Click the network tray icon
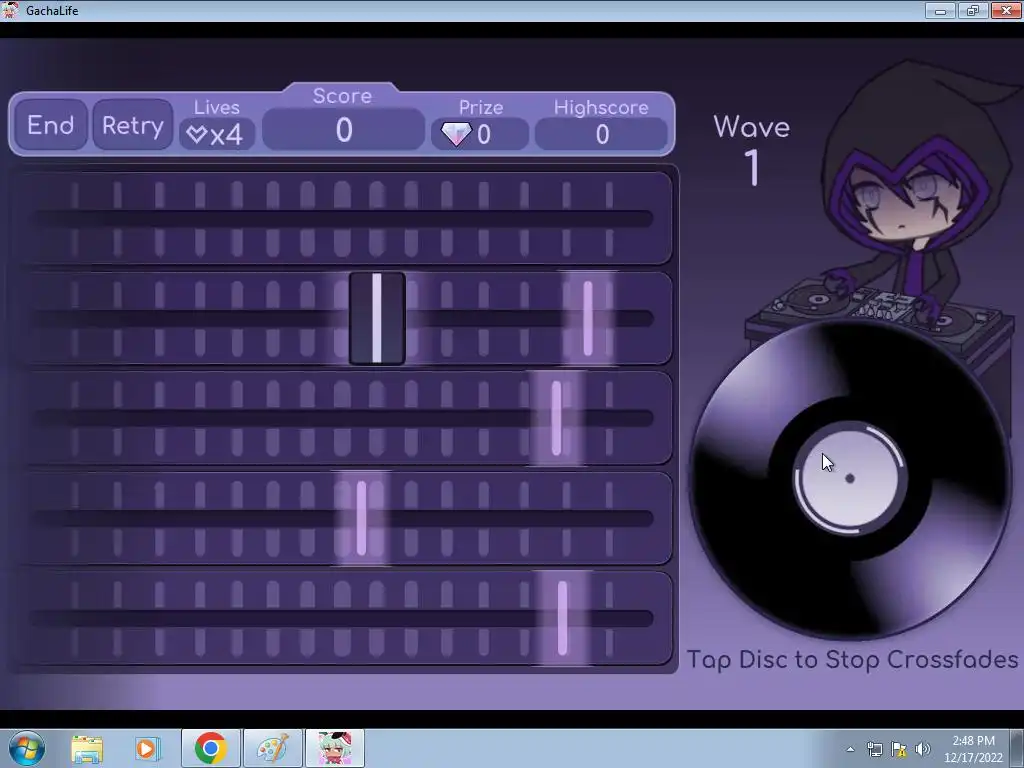Image resolution: width=1024 pixels, height=768 pixels. [874, 749]
